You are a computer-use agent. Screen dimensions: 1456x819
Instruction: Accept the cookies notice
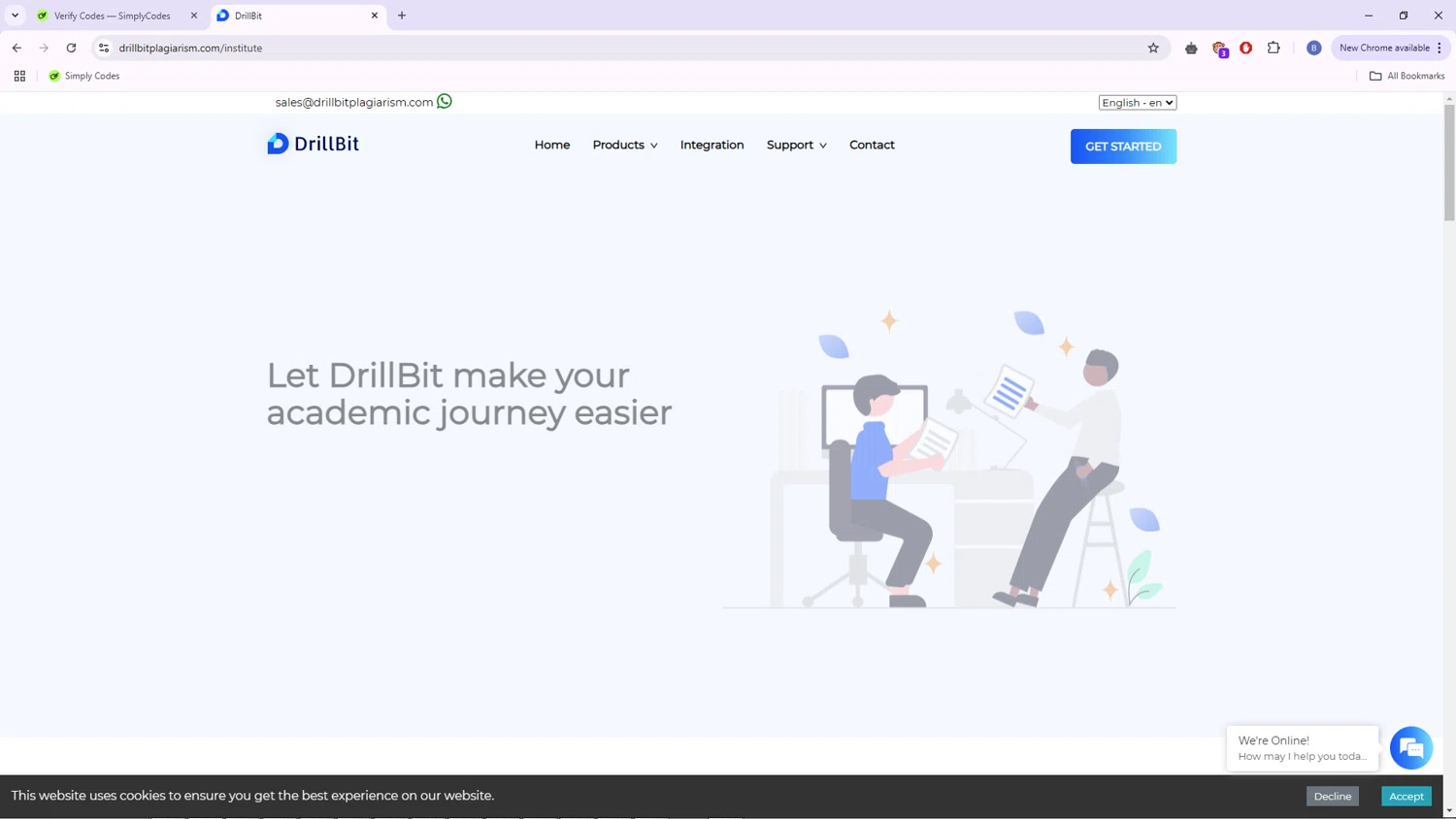pyautogui.click(x=1406, y=796)
